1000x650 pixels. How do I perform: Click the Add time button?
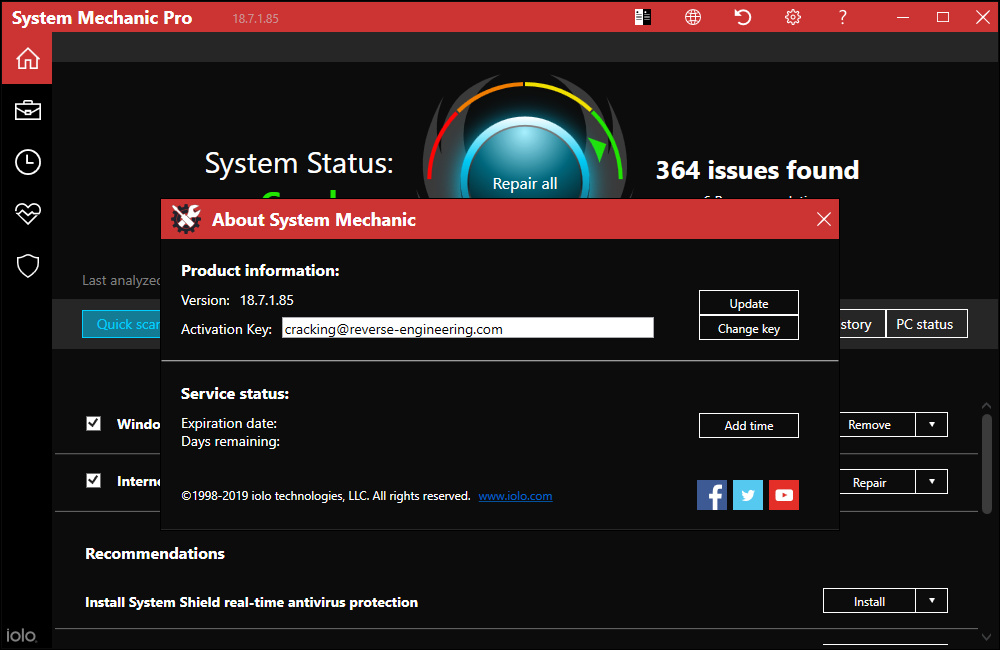click(749, 425)
